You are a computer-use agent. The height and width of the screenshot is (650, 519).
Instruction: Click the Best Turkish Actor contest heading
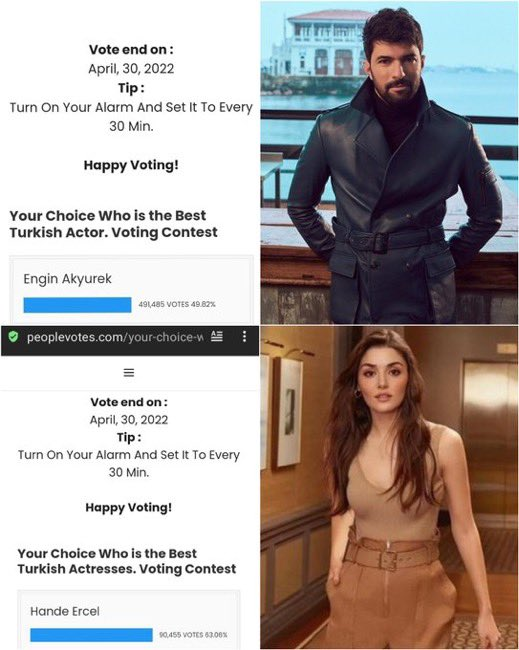pos(114,224)
